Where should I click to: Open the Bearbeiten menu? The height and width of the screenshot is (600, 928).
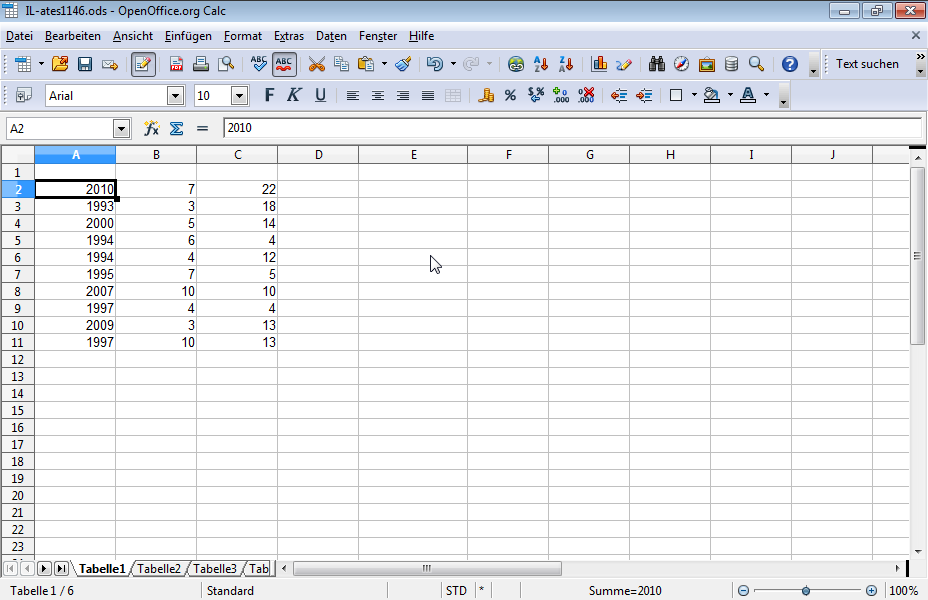click(x=73, y=36)
